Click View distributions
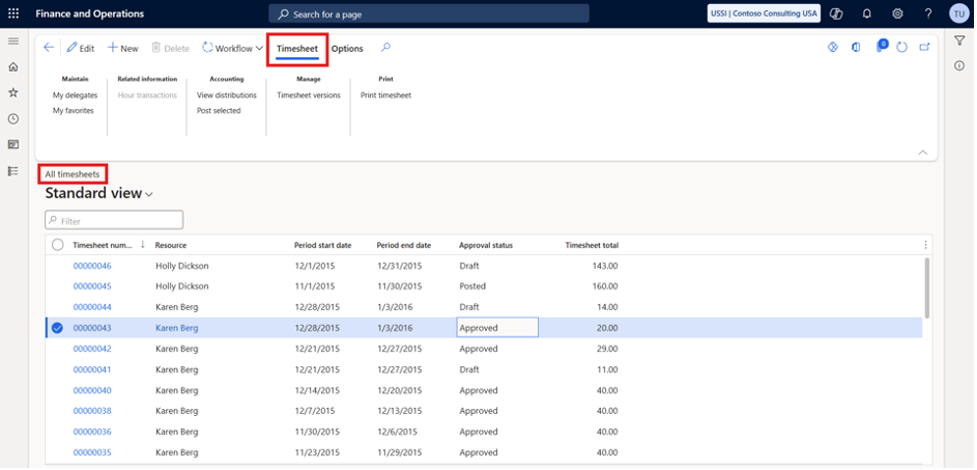 227,95
